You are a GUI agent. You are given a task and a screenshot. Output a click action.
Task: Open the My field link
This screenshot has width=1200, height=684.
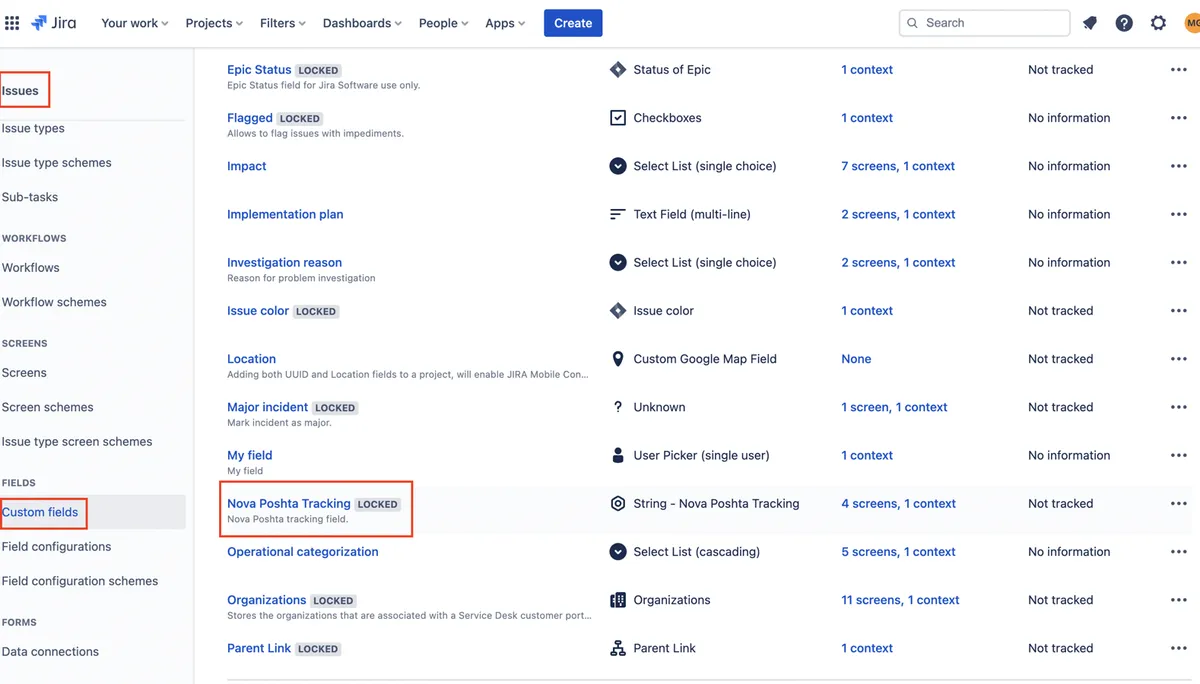(250, 455)
